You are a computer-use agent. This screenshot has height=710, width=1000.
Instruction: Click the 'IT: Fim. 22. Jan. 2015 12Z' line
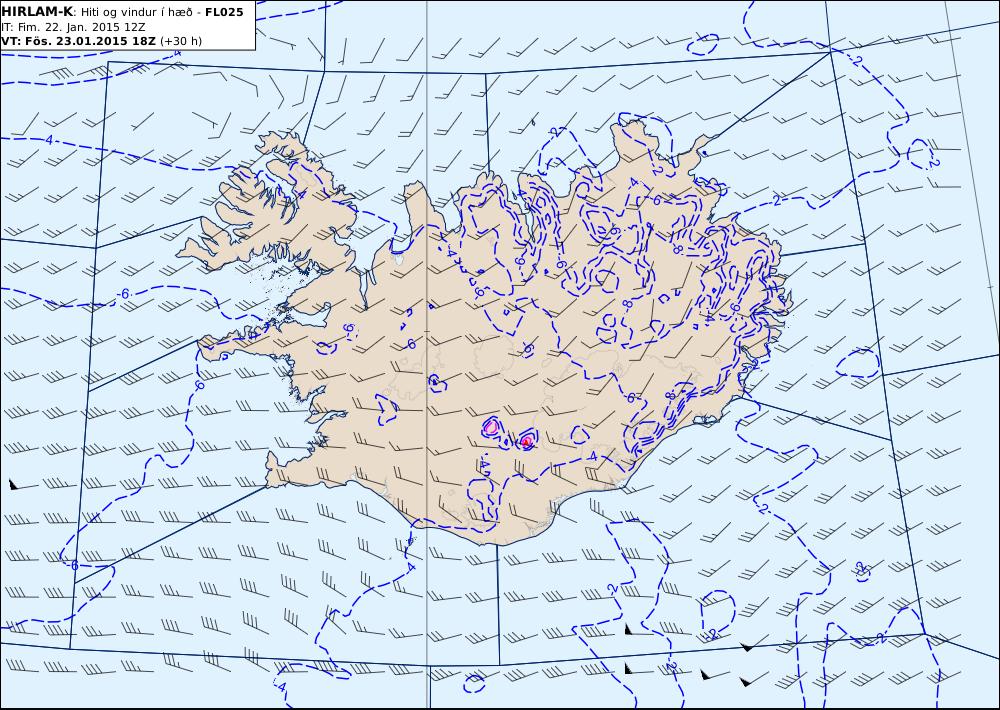(x=73, y=27)
